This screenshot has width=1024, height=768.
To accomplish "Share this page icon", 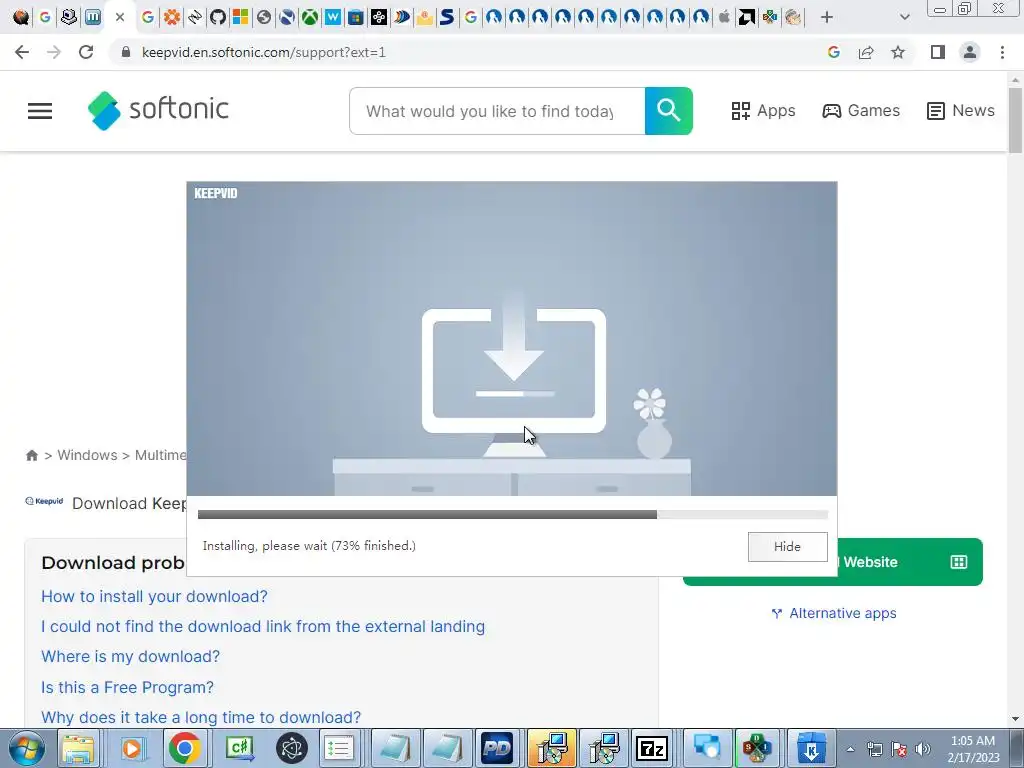I will pos(866,52).
